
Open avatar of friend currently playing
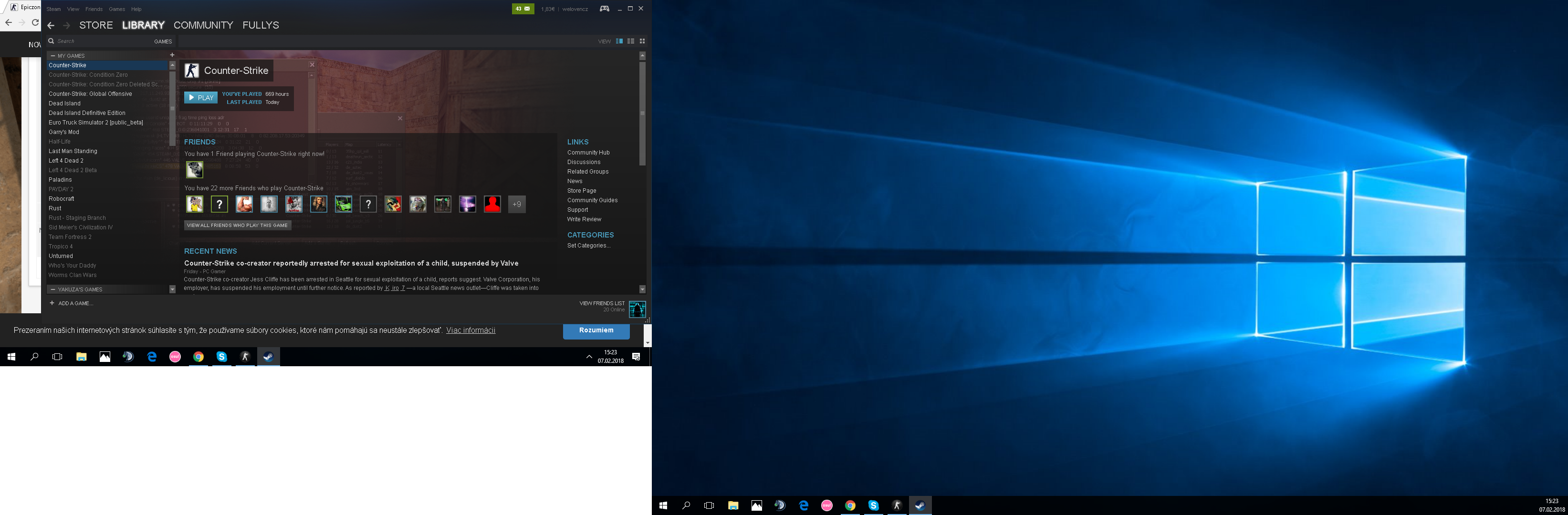[195, 170]
